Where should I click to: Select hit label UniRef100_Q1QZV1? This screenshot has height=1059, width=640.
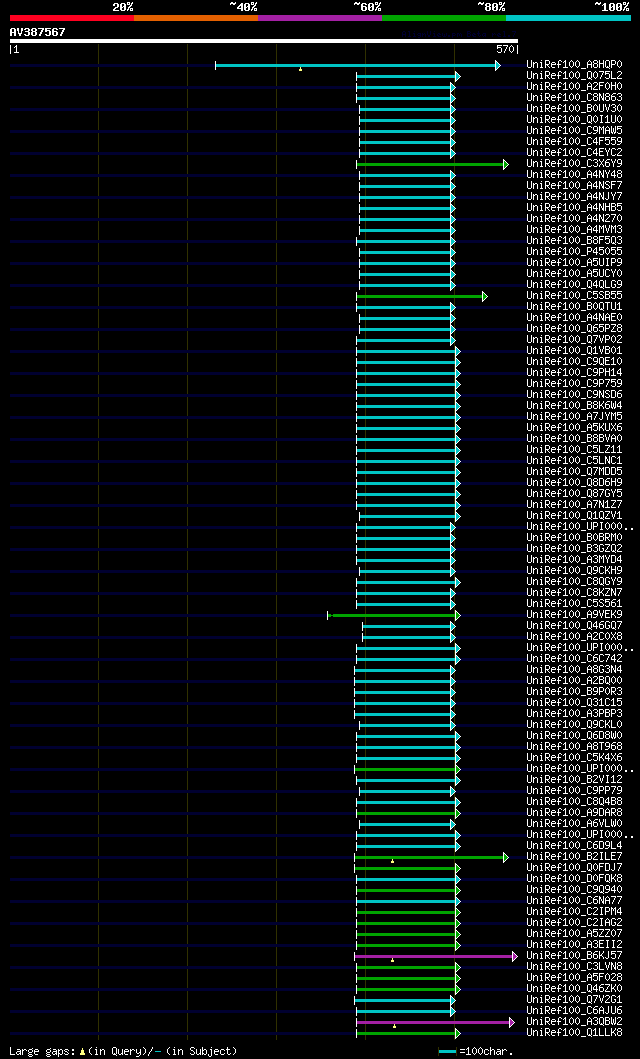pyautogui.click(x=575, y=515)
